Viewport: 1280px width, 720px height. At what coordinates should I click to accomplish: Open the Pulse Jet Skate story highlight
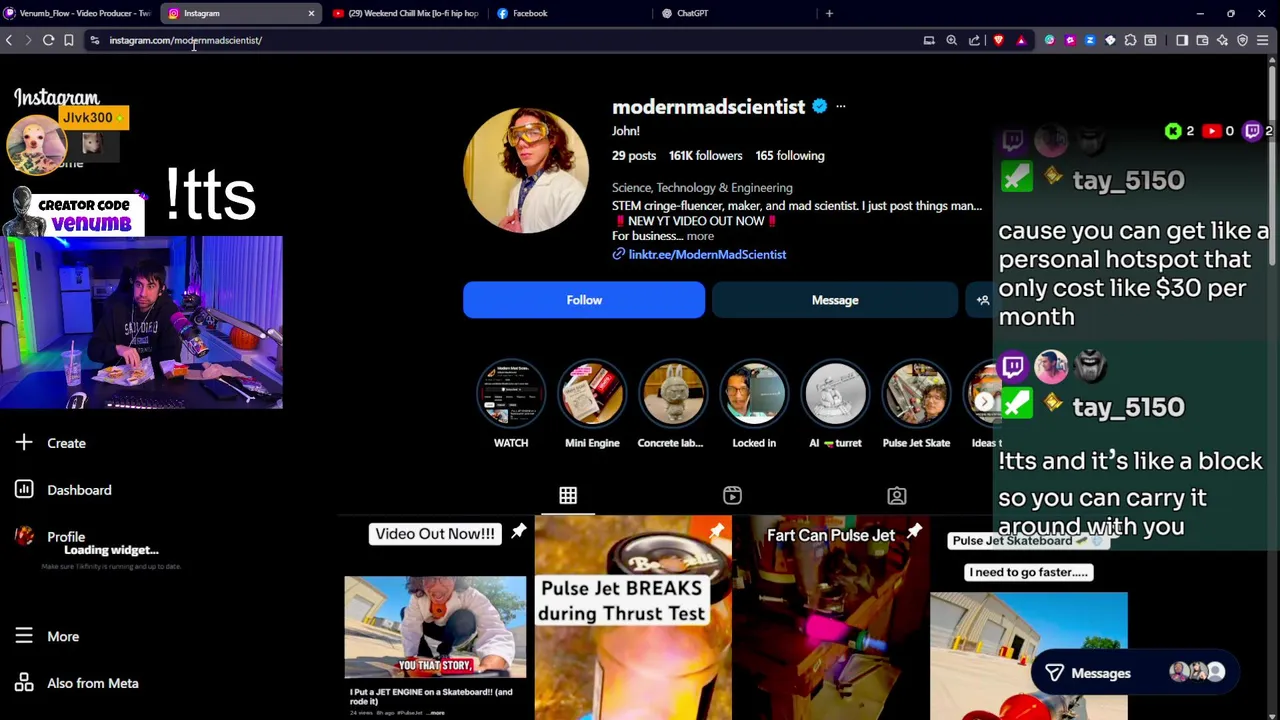click(x=916, y=394)
